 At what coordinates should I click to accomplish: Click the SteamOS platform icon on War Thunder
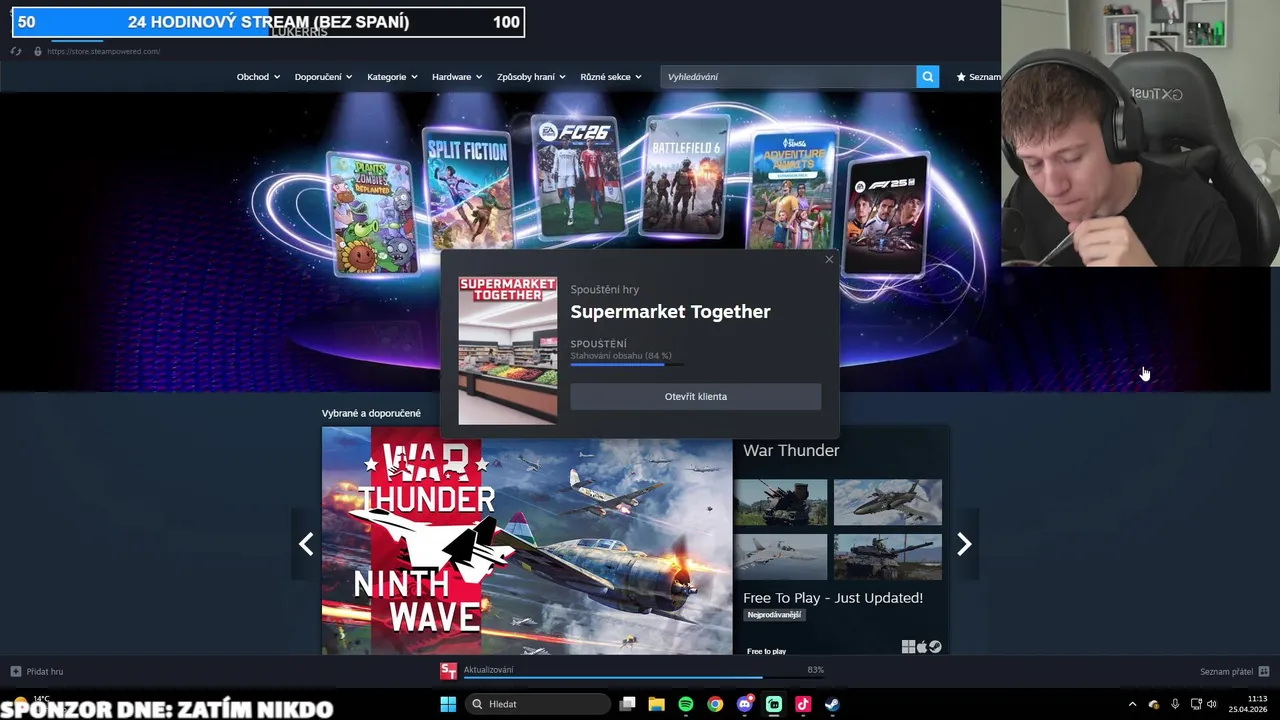click(x=935, y=647)
